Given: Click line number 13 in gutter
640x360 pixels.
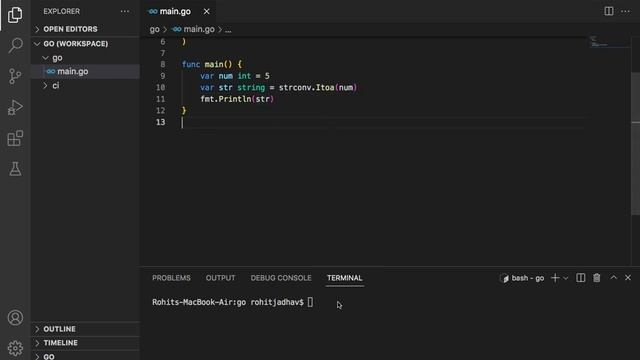Looking at the screenshot, I should click(161, 122).
